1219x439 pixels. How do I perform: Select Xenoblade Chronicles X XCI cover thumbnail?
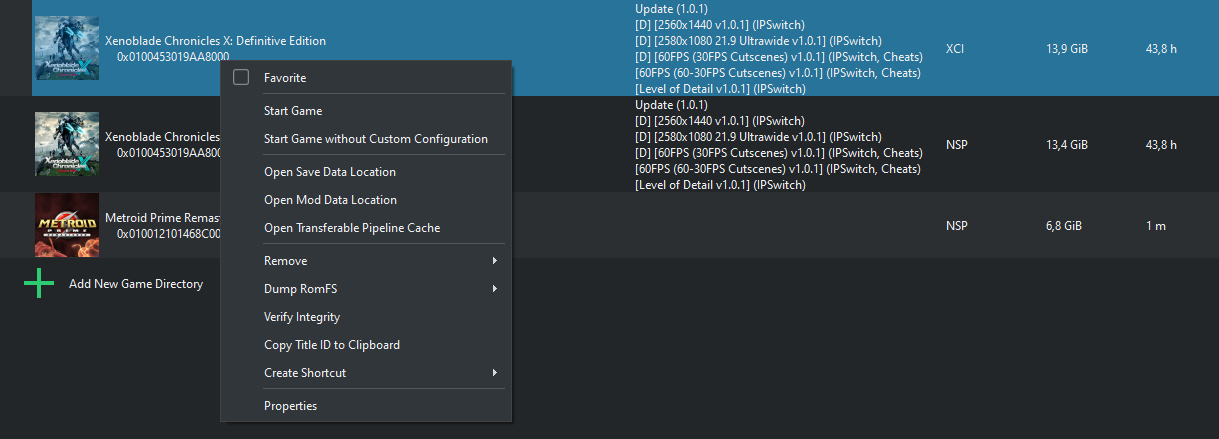pyautogui.click(x=67, y=48)
